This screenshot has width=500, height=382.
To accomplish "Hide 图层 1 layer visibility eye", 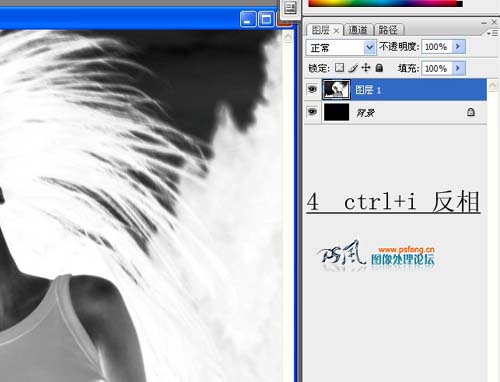I will click(x=312, y=89).
